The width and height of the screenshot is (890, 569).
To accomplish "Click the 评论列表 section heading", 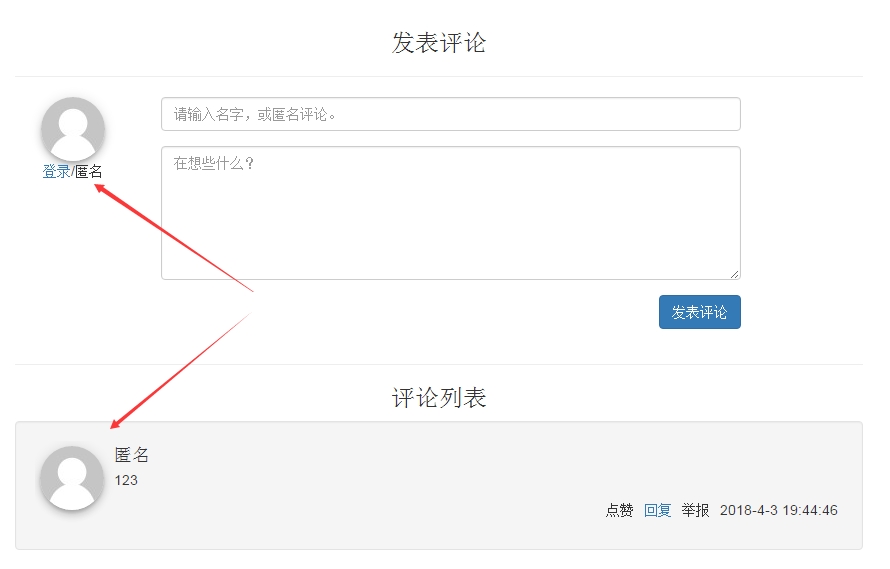I will 439,398.
